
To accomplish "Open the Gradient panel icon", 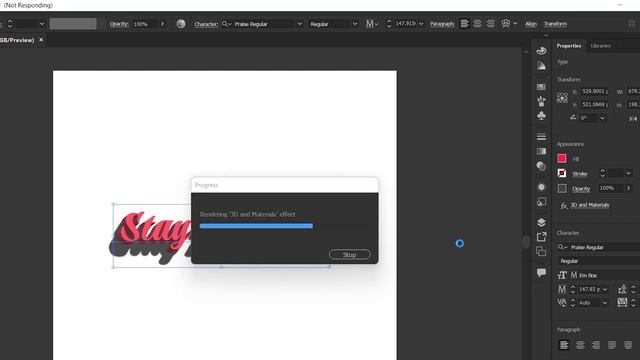I will (x=541, y=151).
